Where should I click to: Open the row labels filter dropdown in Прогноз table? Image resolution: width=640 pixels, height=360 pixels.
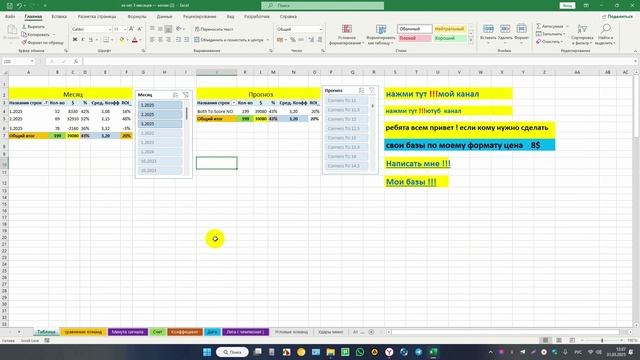(x=233, y=103)
